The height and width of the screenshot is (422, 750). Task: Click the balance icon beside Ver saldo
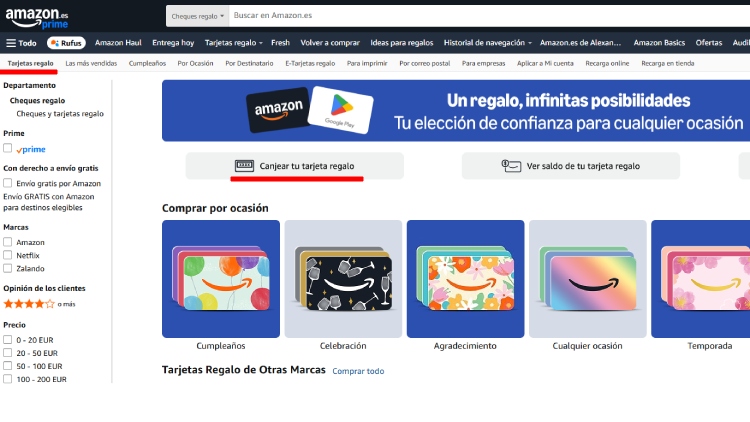tap(511, 166)
